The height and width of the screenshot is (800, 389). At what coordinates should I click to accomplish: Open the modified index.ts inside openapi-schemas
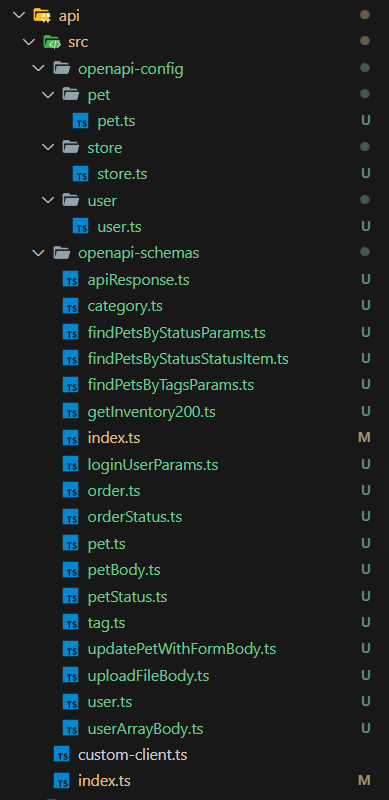[113, 438]
